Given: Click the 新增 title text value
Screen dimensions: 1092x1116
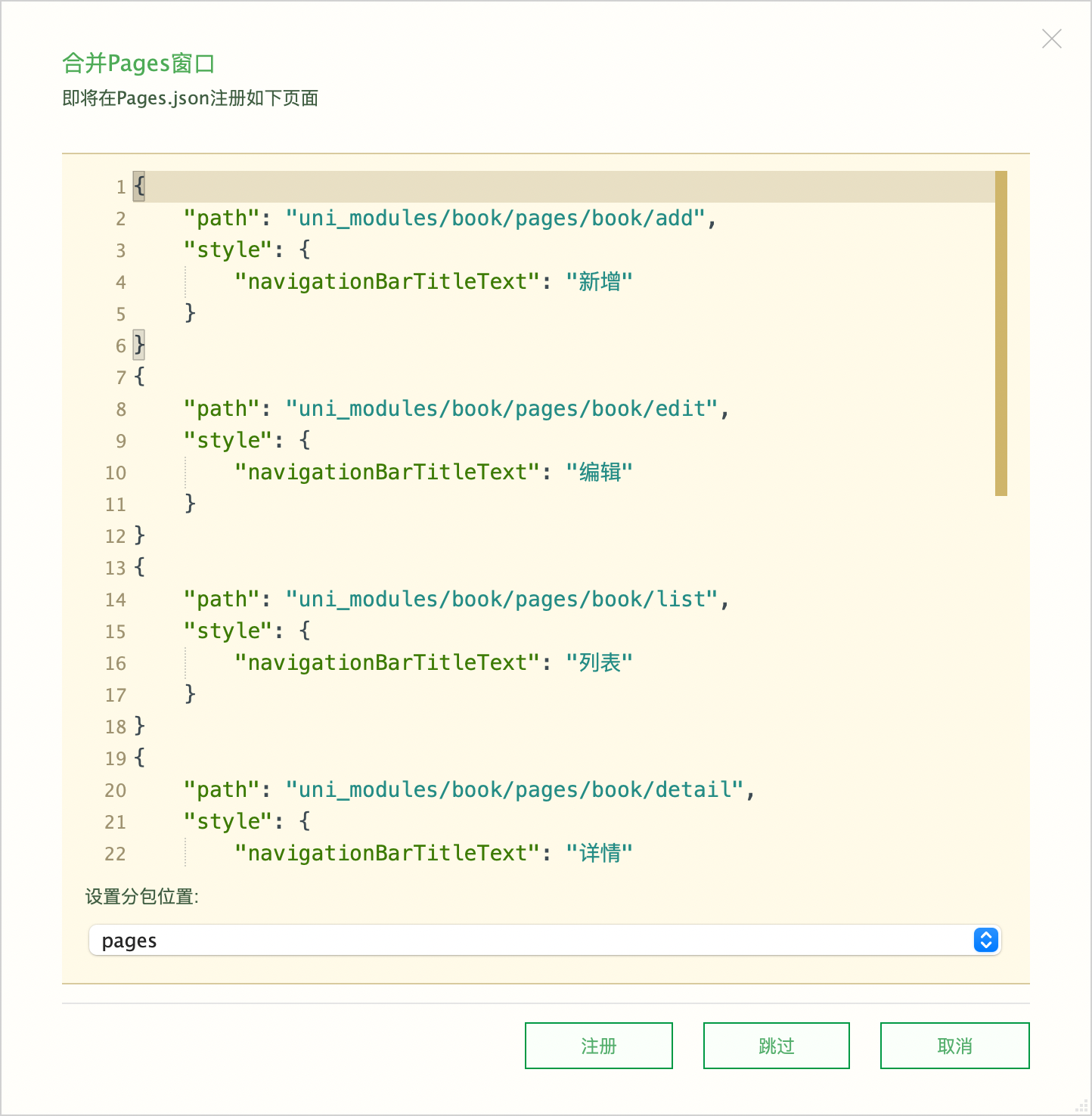Looking at the screenshot, I should (x=599, y=282).
